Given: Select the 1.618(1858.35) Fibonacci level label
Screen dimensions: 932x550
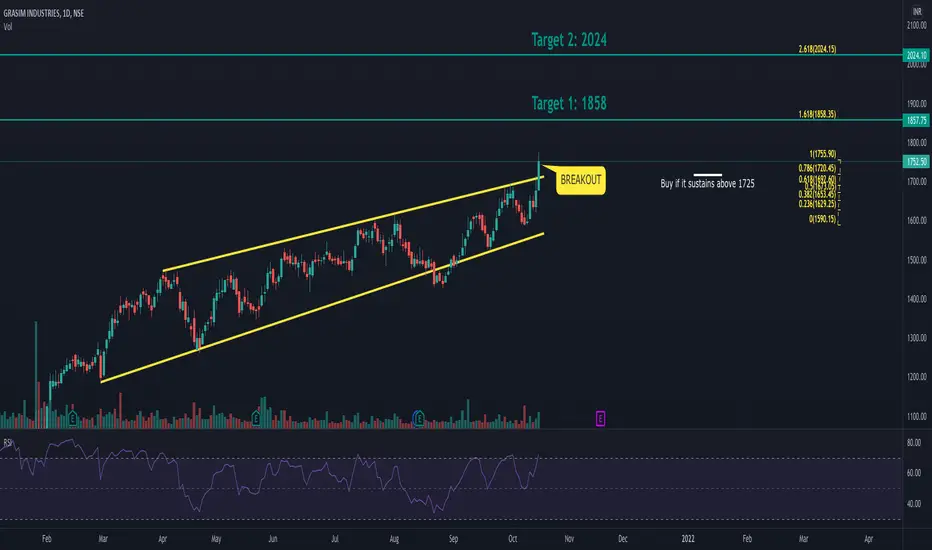Looking at the screenshot, I should 817,114.
